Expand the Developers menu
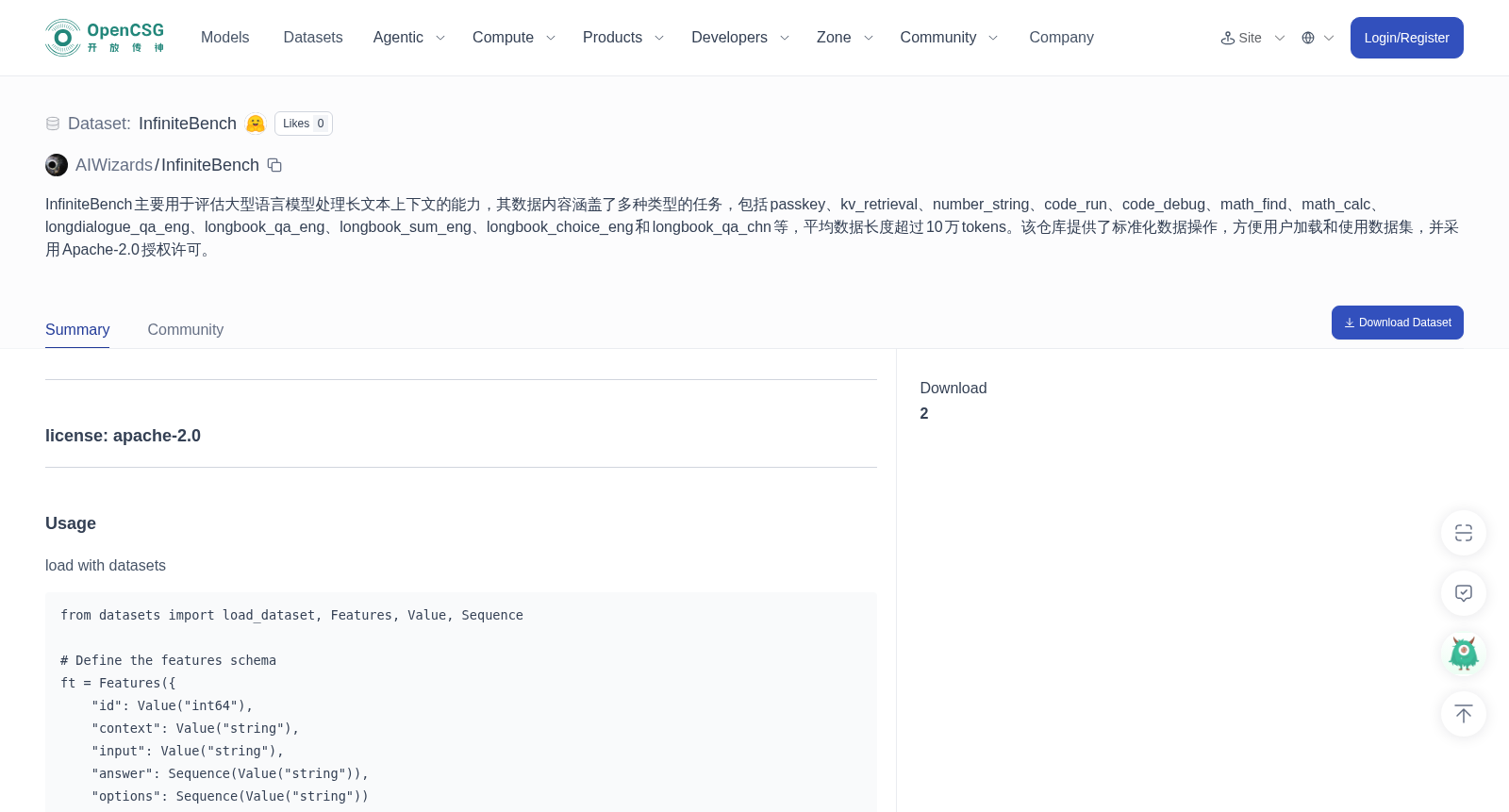The height and width of the screenshot is (812, 1509). (740, 38)
